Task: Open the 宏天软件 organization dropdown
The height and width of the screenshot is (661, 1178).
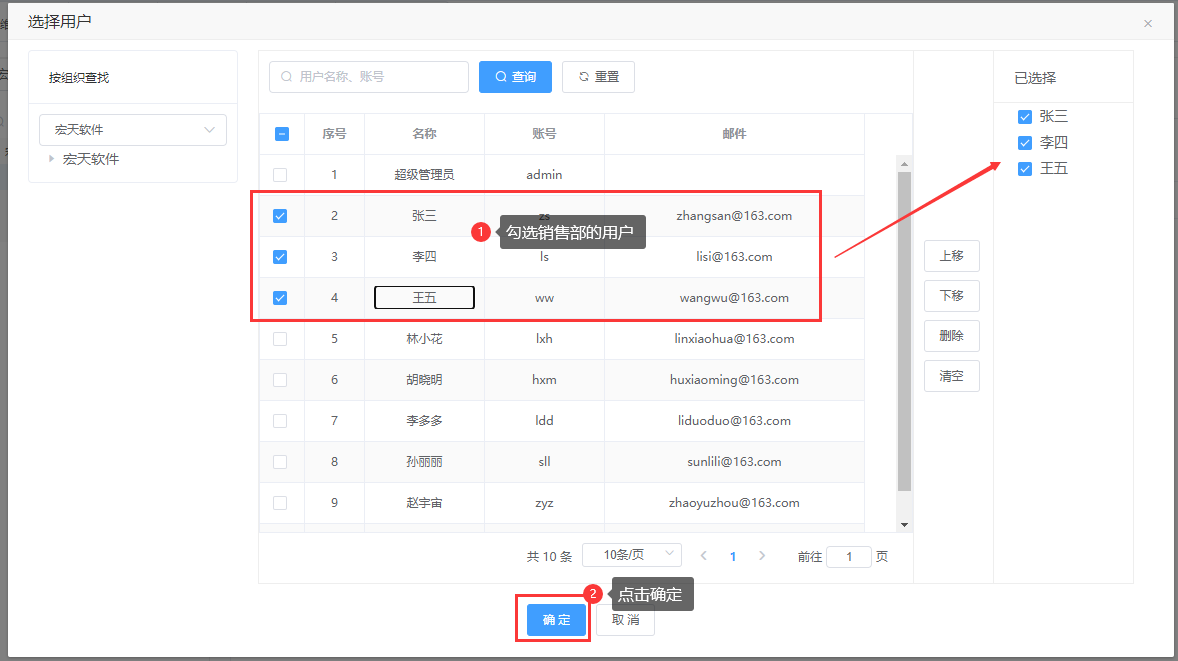Action: 133,130
